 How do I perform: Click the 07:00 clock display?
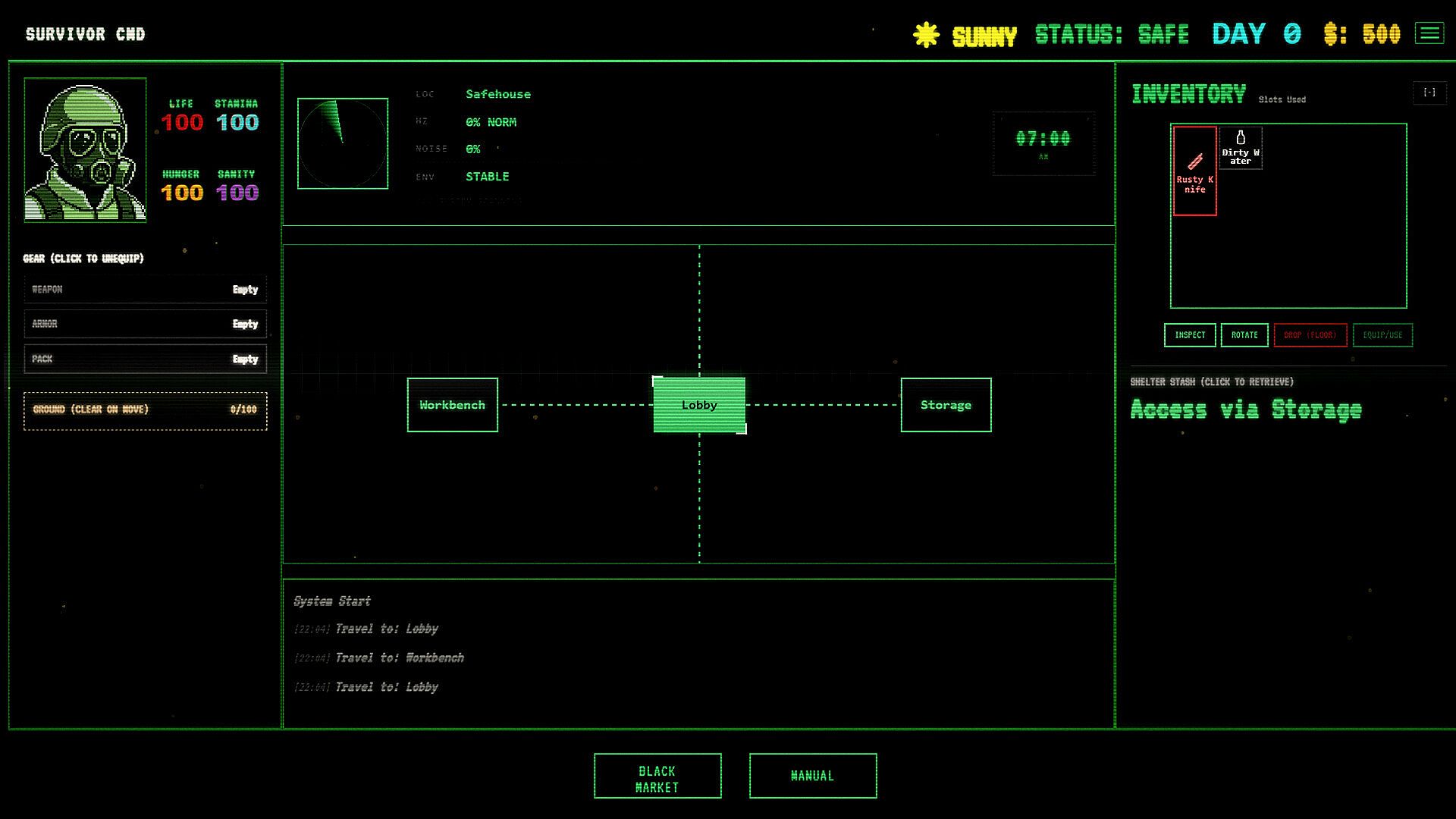(x=1043, y=143)
